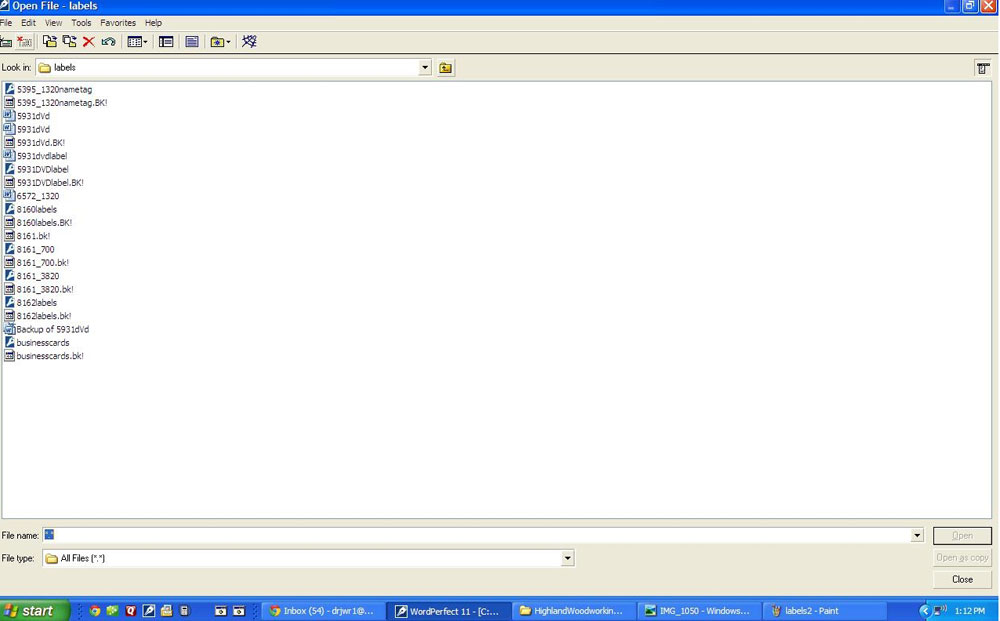Toggle the folder tree view panel

point(166,42)
